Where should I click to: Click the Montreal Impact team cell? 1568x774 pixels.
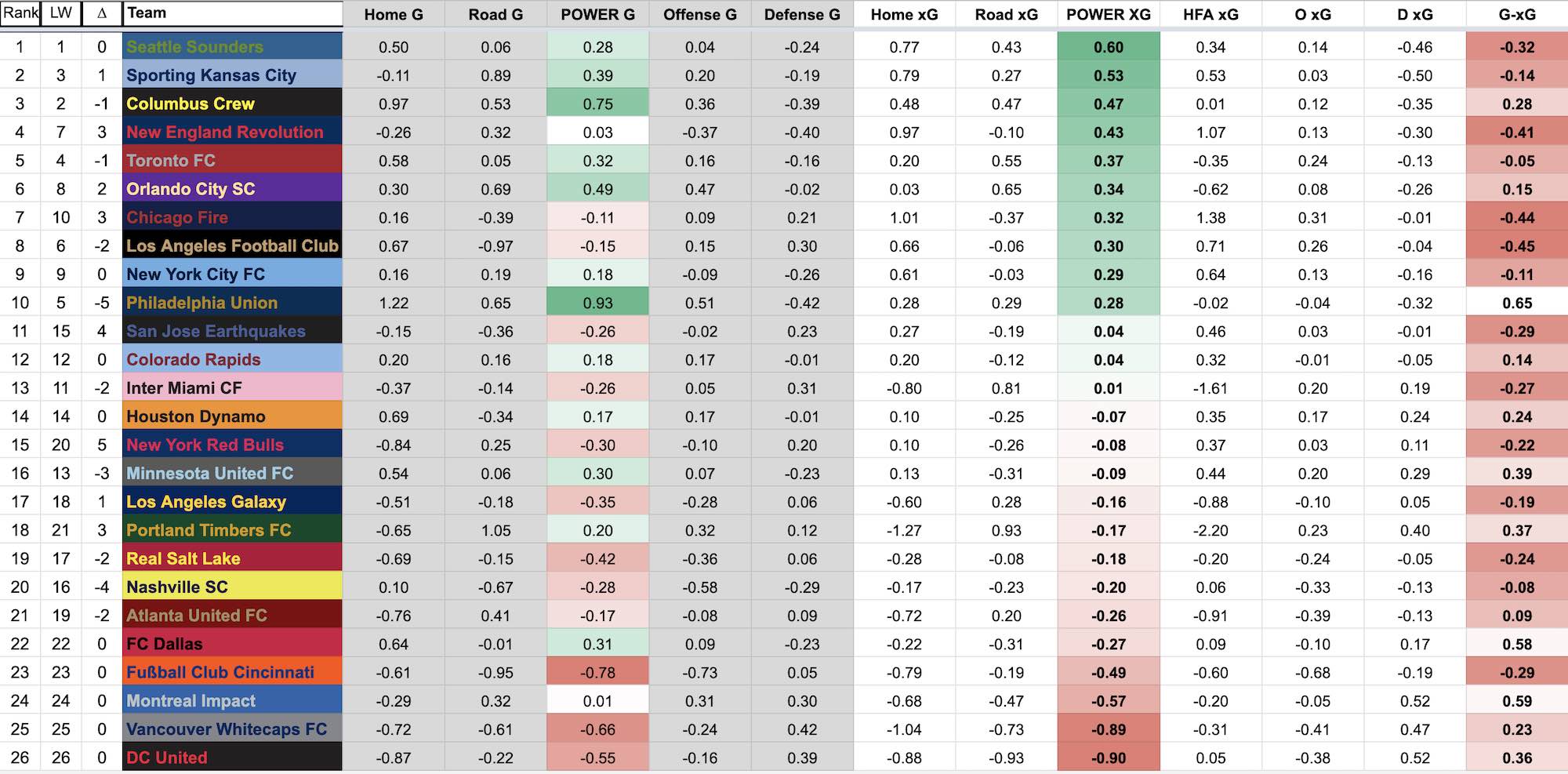(x=232, y=701)
